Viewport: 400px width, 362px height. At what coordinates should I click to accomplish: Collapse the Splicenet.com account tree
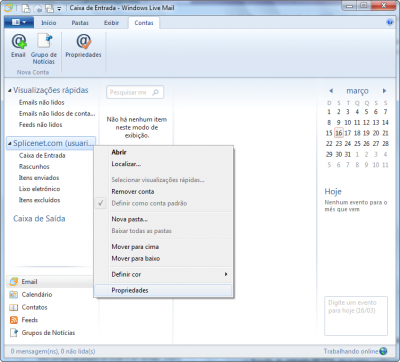click(x=10, y=144)
